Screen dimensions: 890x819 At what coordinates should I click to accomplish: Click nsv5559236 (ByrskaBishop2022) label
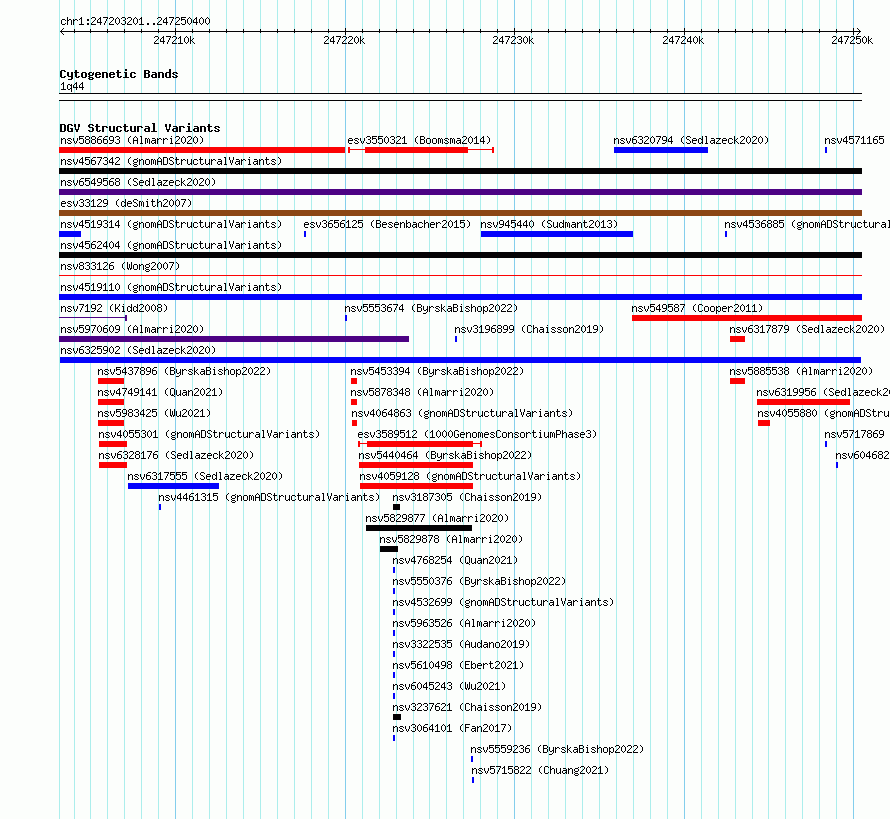(x=557, y=749)
